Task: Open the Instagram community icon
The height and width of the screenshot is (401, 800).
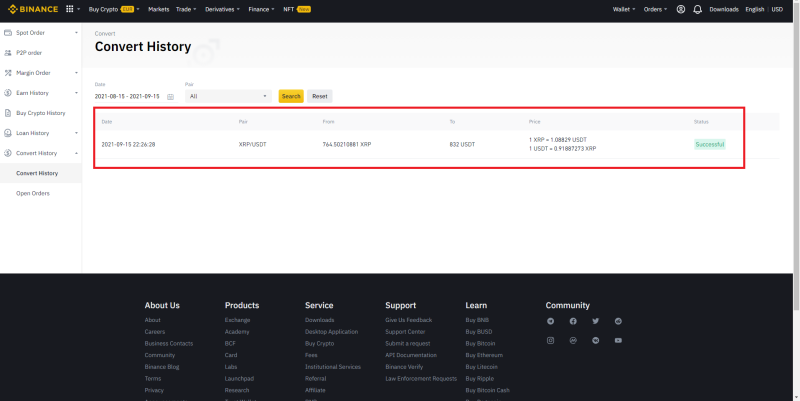Action: coord(551,340)
